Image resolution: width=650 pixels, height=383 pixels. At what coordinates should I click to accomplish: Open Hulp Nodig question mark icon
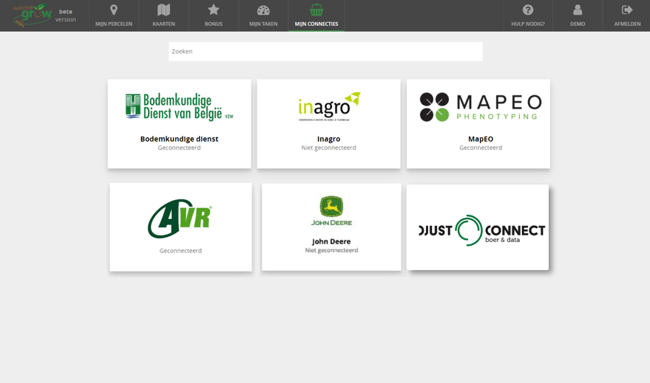[528, 10]
